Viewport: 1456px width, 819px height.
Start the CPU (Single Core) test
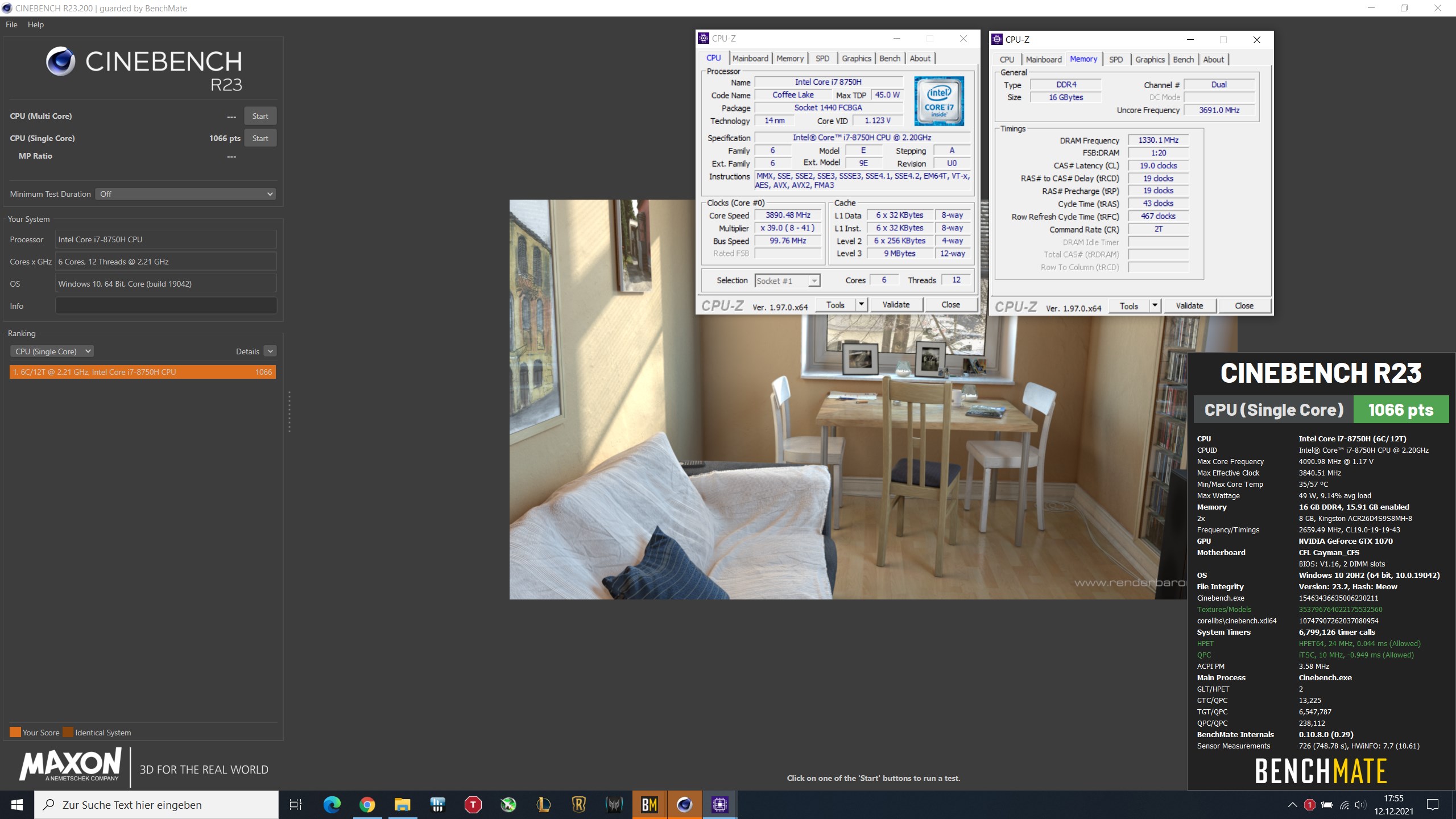coord(260,138)
